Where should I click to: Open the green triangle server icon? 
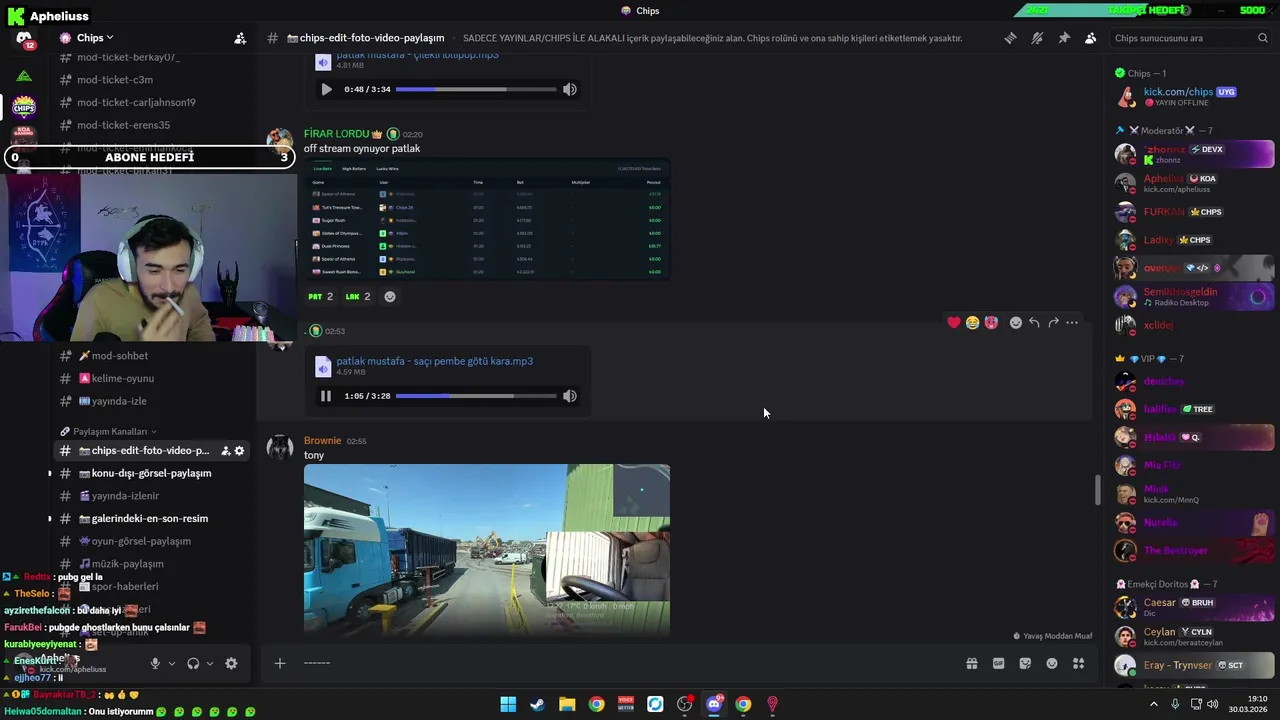tap(24, 75)
